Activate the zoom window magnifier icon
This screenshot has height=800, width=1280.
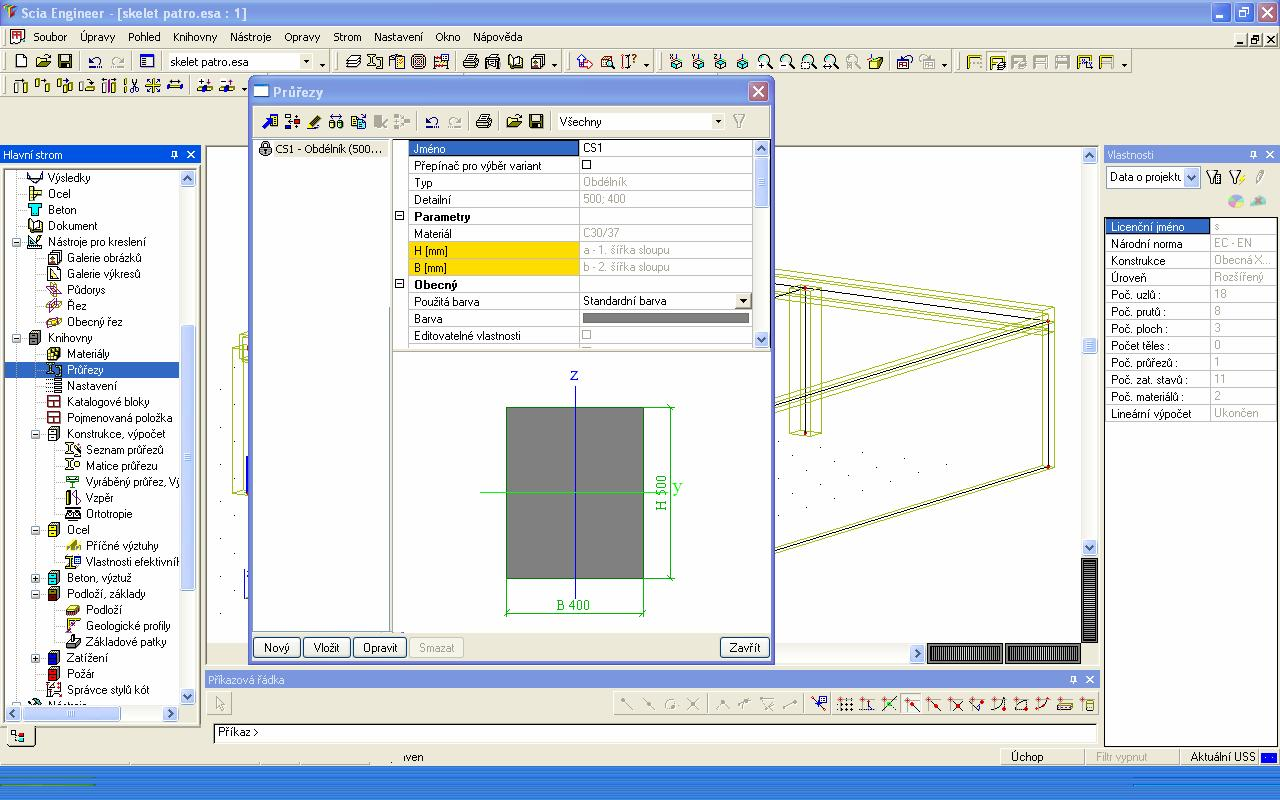pyautogui.click(x=809, y=62)
